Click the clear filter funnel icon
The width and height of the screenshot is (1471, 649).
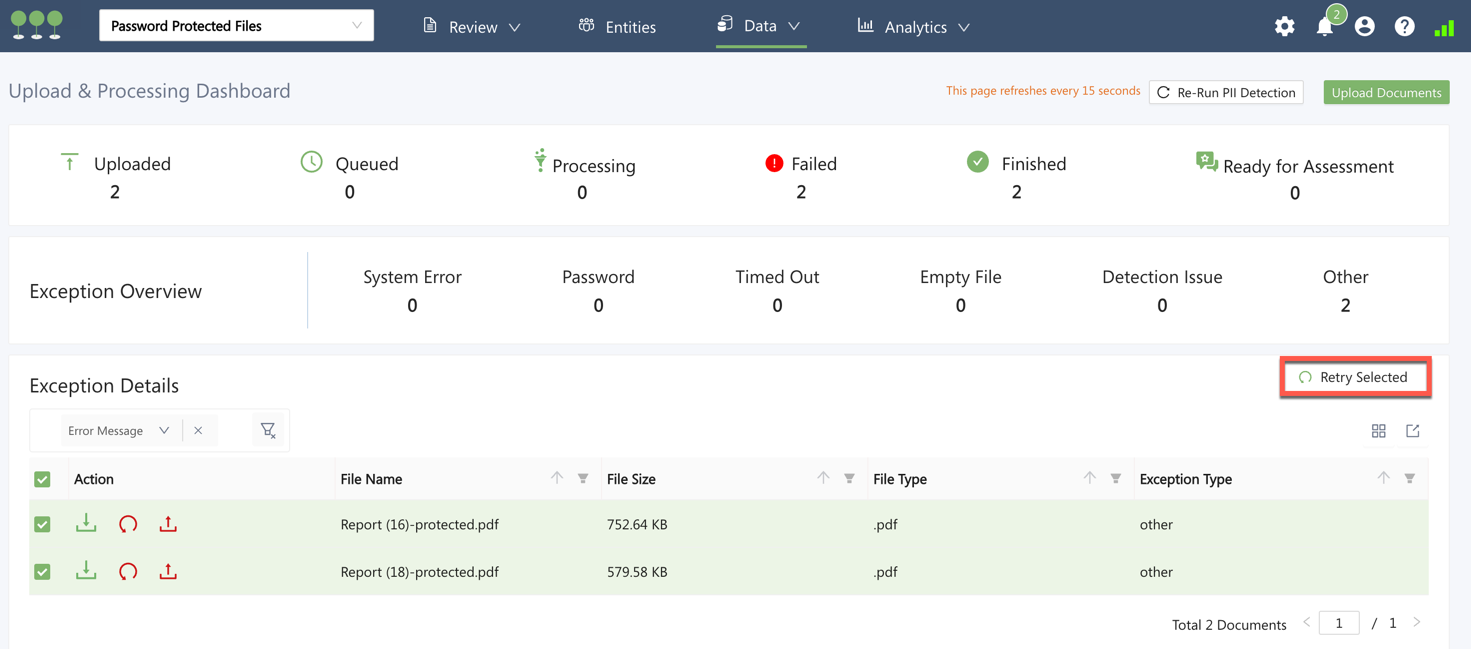(268, 430)
